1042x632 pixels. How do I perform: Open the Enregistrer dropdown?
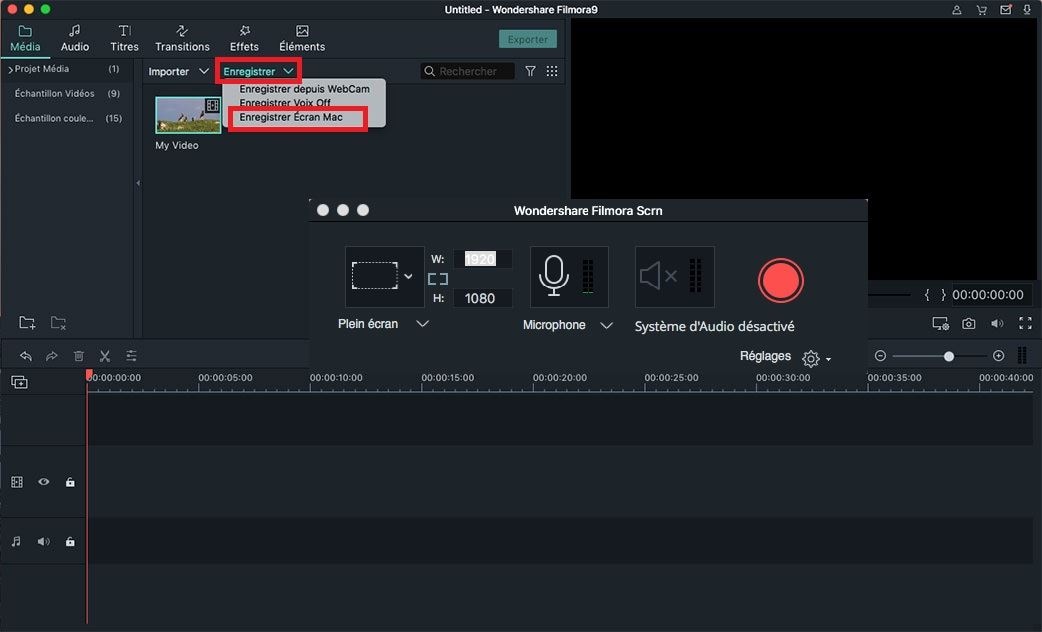click(259, 71)
